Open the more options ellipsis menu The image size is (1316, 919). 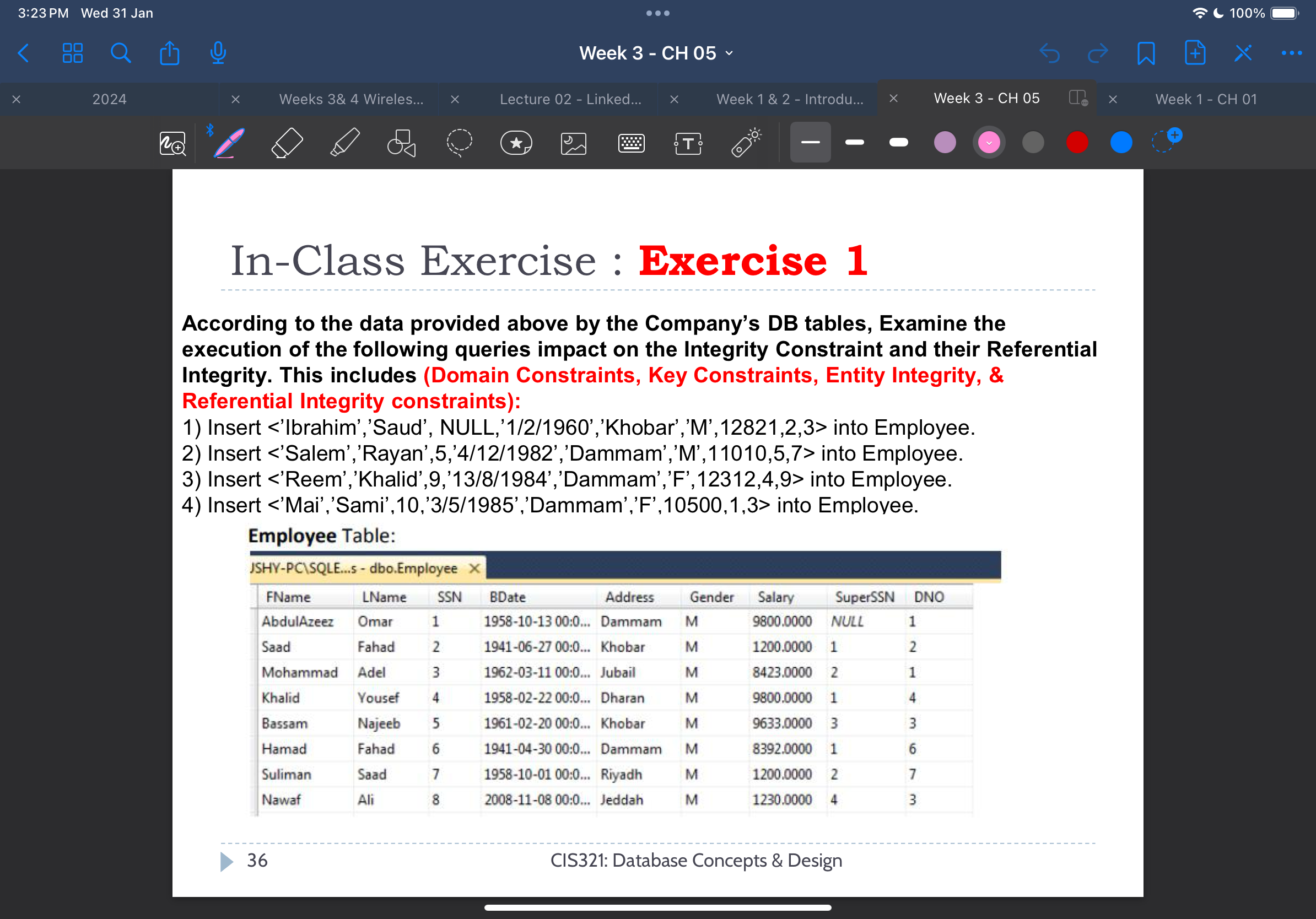click(x=1290, y=53)
